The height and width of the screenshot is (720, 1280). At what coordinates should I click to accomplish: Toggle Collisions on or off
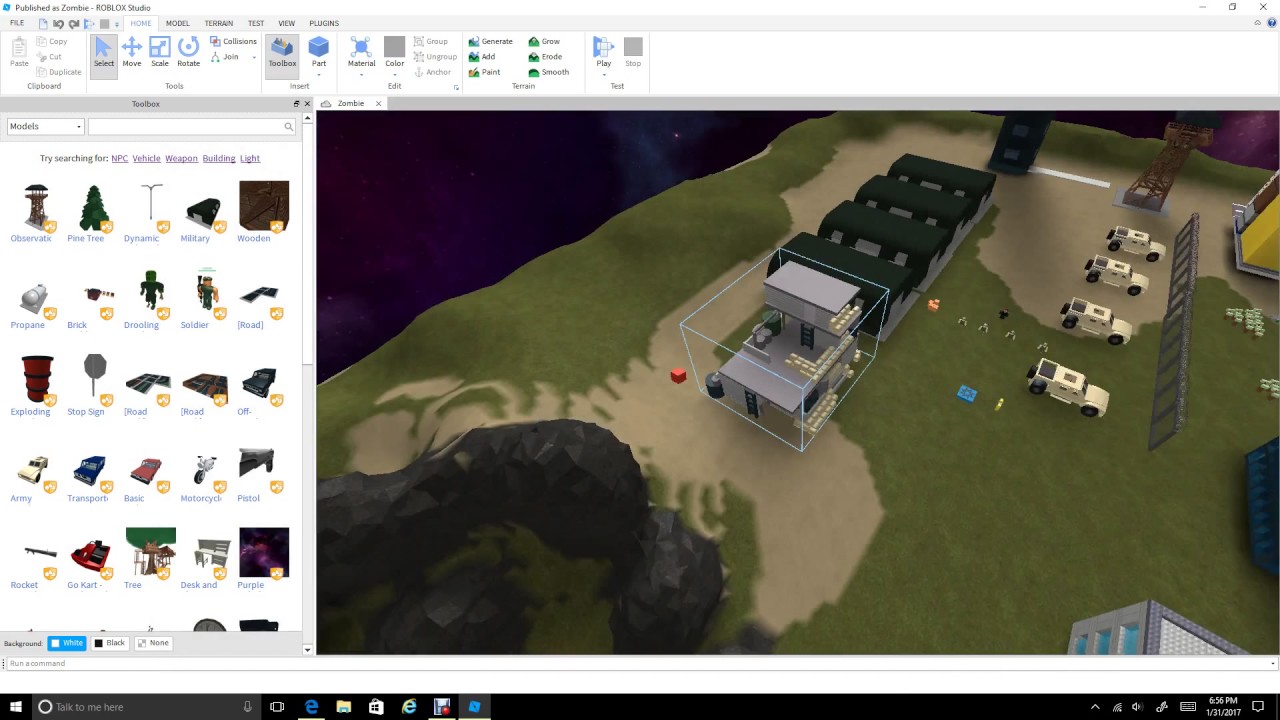point(234,41)
